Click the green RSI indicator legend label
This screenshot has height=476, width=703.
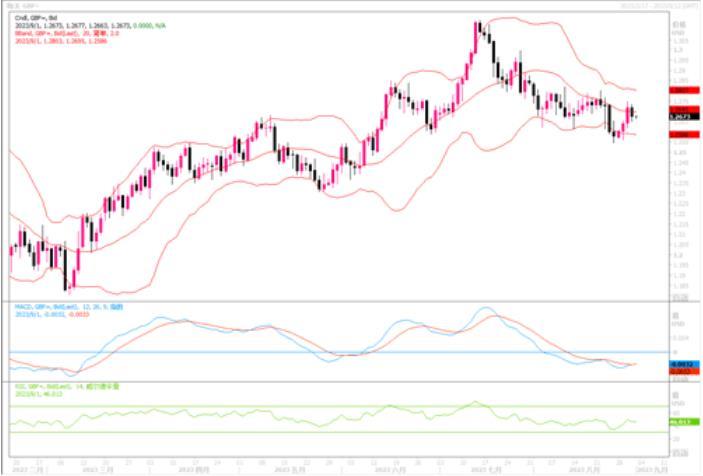[x=45, y=385]
